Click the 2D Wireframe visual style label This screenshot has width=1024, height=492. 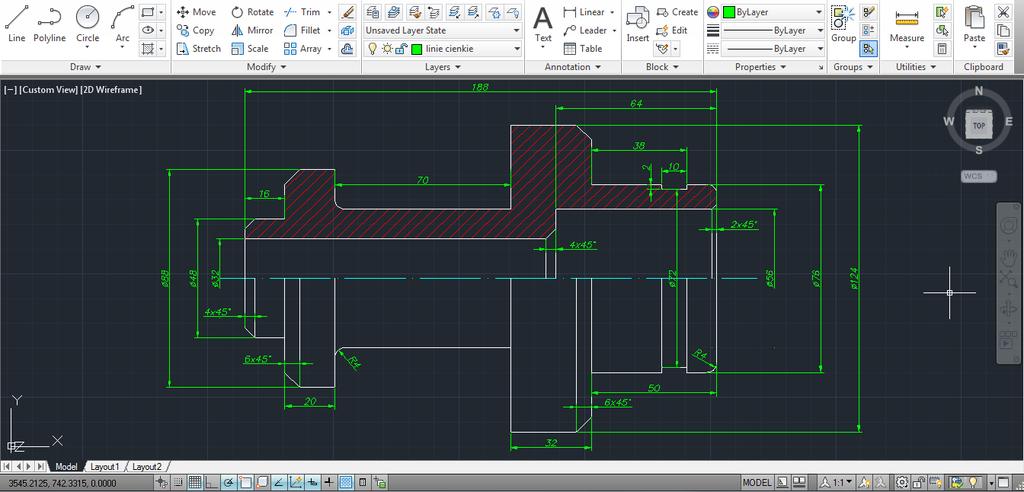pyautogui.click(x=110, y=90)
